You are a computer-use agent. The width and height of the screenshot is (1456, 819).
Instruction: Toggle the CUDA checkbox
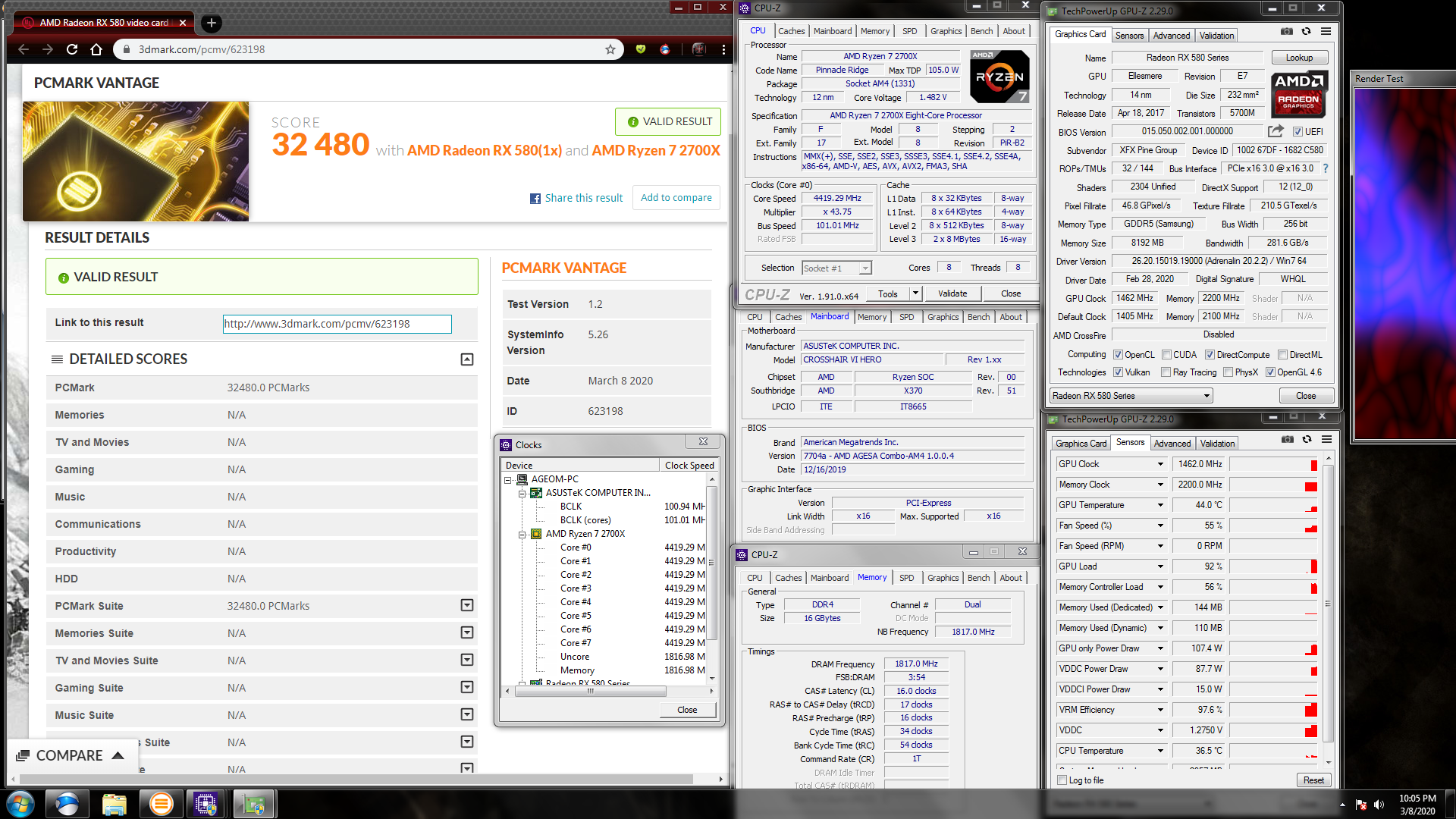click(1166, 355)
